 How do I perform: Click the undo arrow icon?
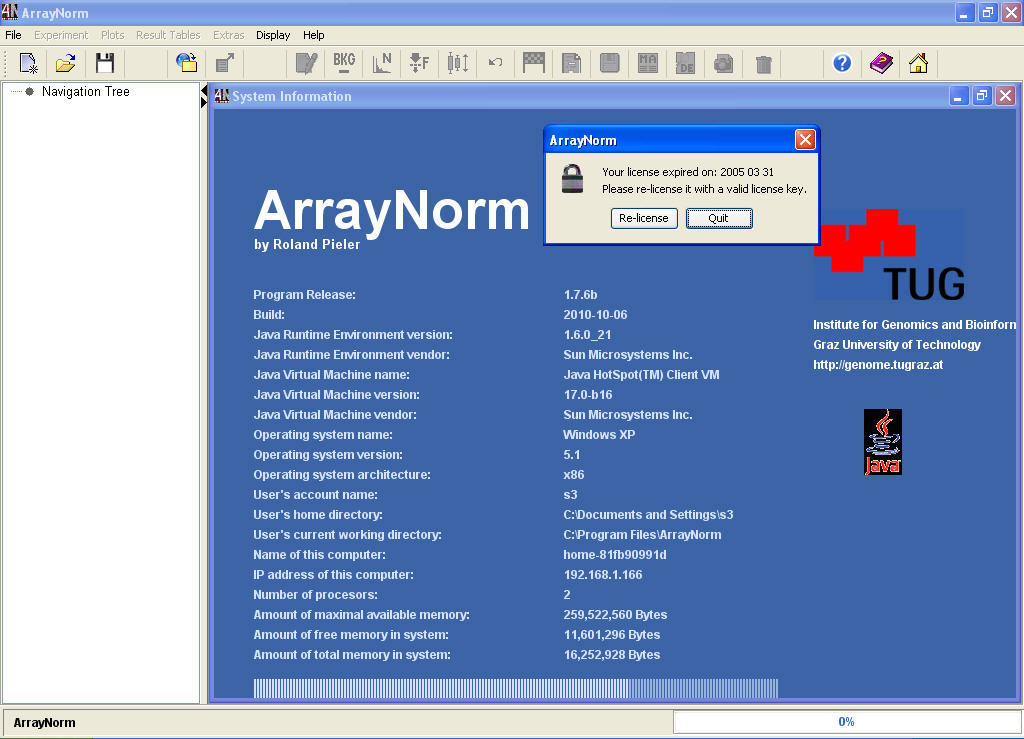tap(496, 63)
